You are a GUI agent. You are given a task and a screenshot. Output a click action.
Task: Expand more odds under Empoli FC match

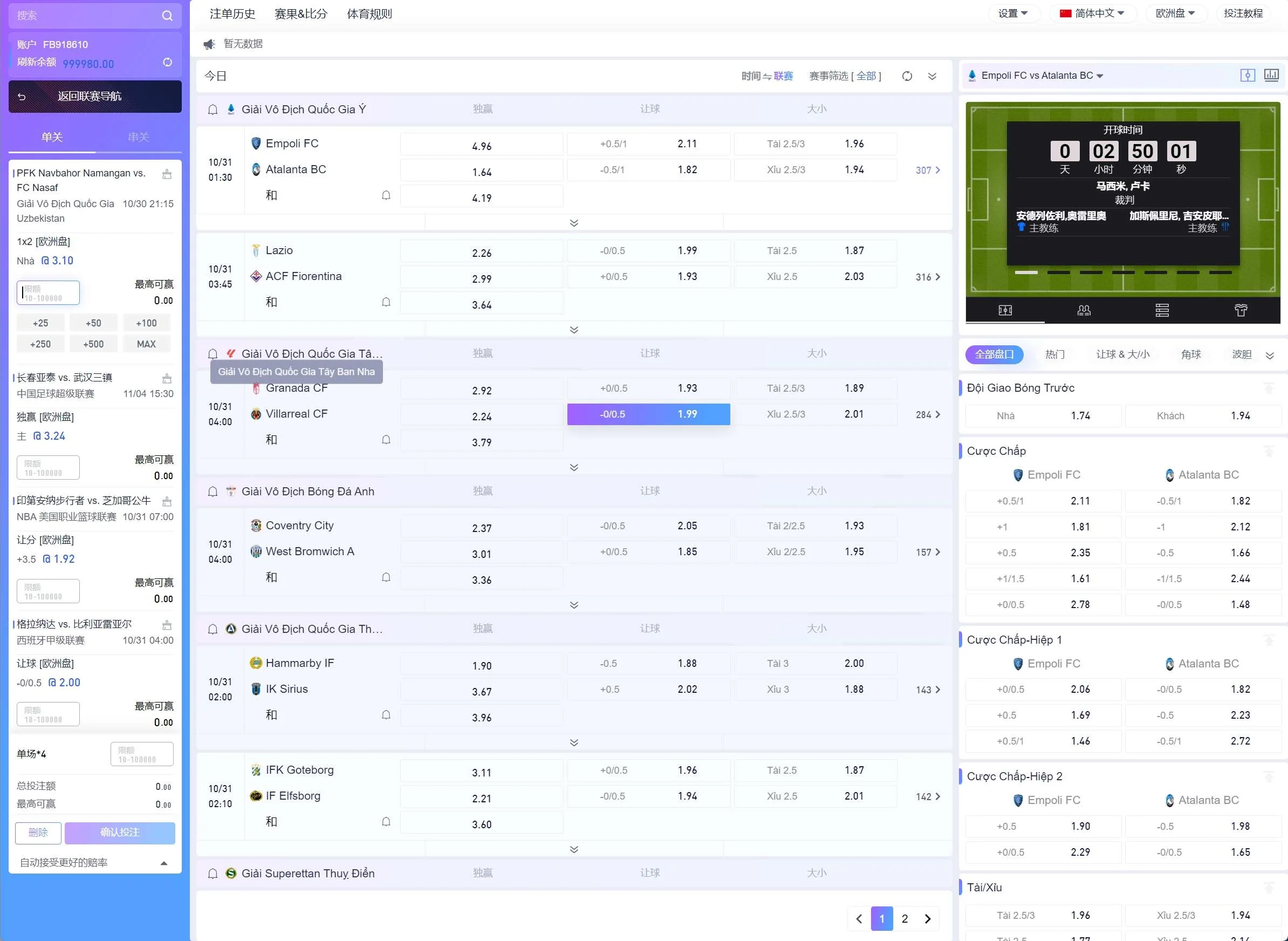click(574, 223)
